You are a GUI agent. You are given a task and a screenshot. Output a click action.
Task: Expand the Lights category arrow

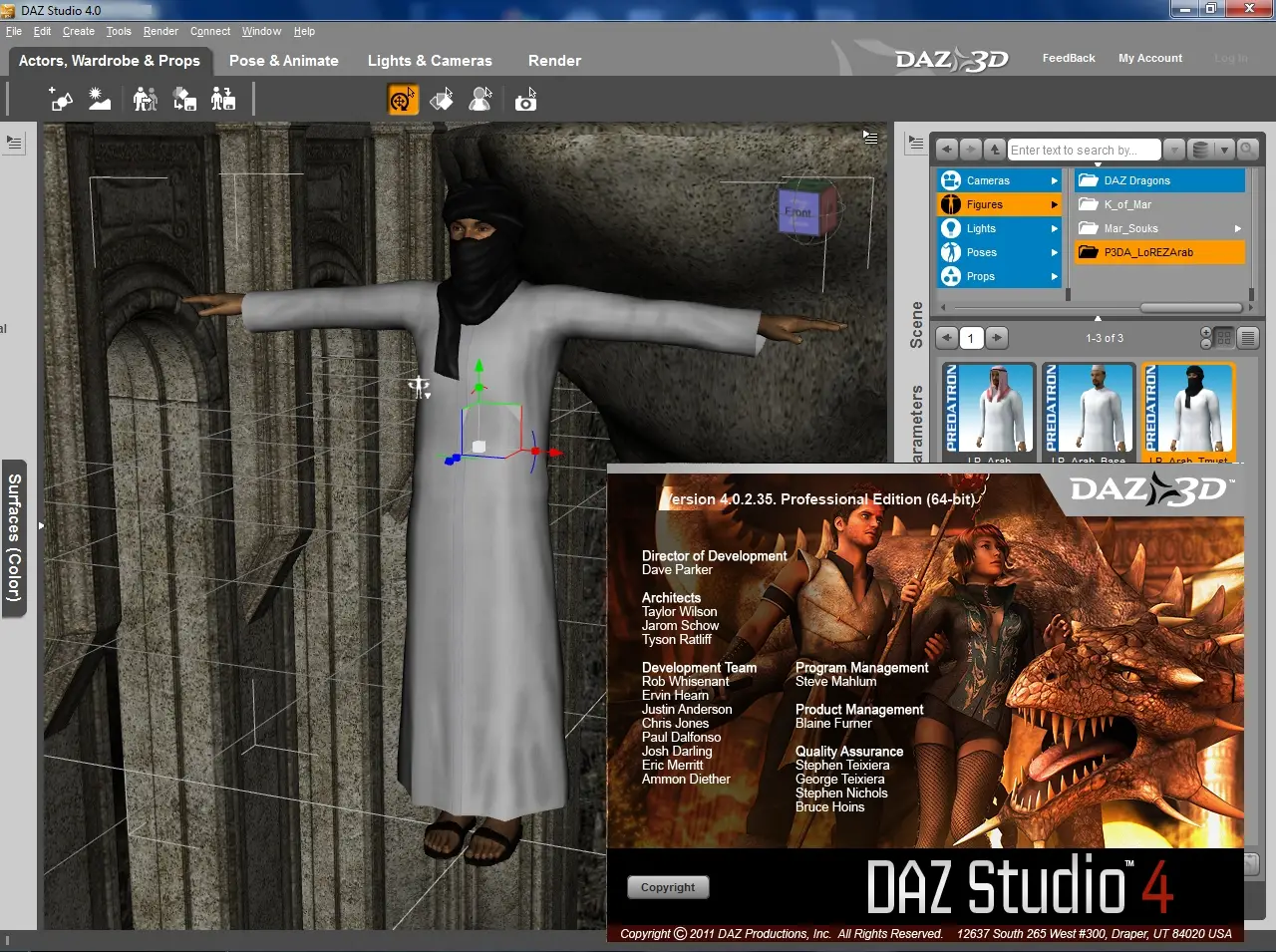pos(1054,228)
